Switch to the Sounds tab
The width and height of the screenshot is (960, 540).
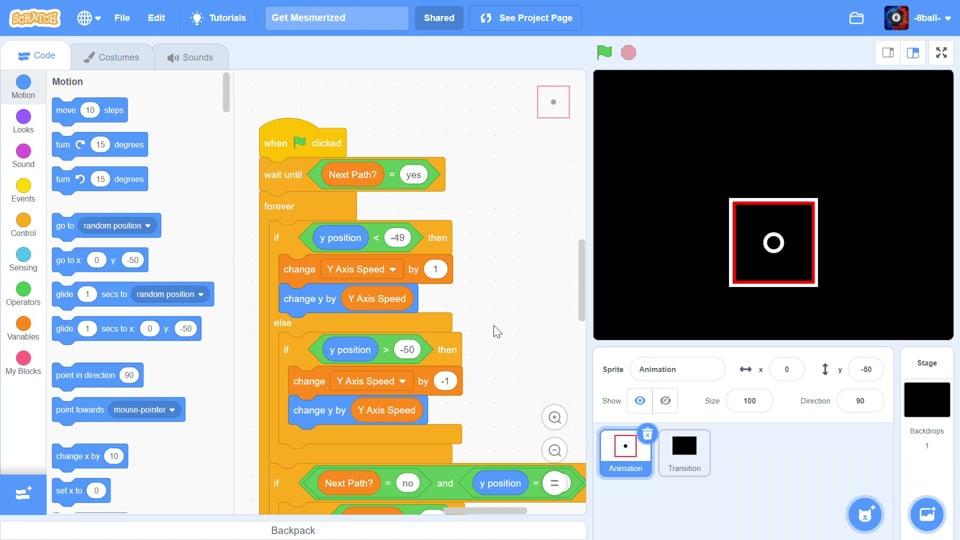click(190, 57)
